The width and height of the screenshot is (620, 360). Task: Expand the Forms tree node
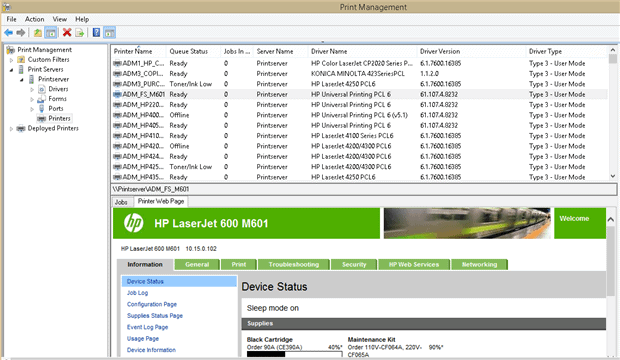(x=32, y=99)
